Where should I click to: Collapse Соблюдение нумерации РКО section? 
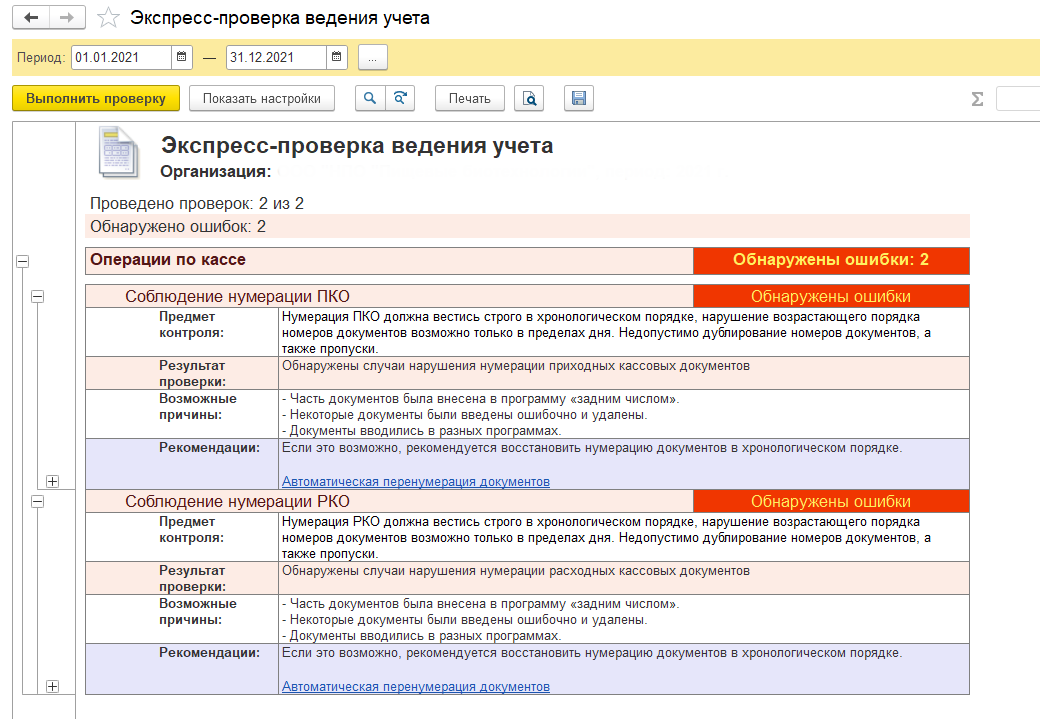[x=38, y=501]
